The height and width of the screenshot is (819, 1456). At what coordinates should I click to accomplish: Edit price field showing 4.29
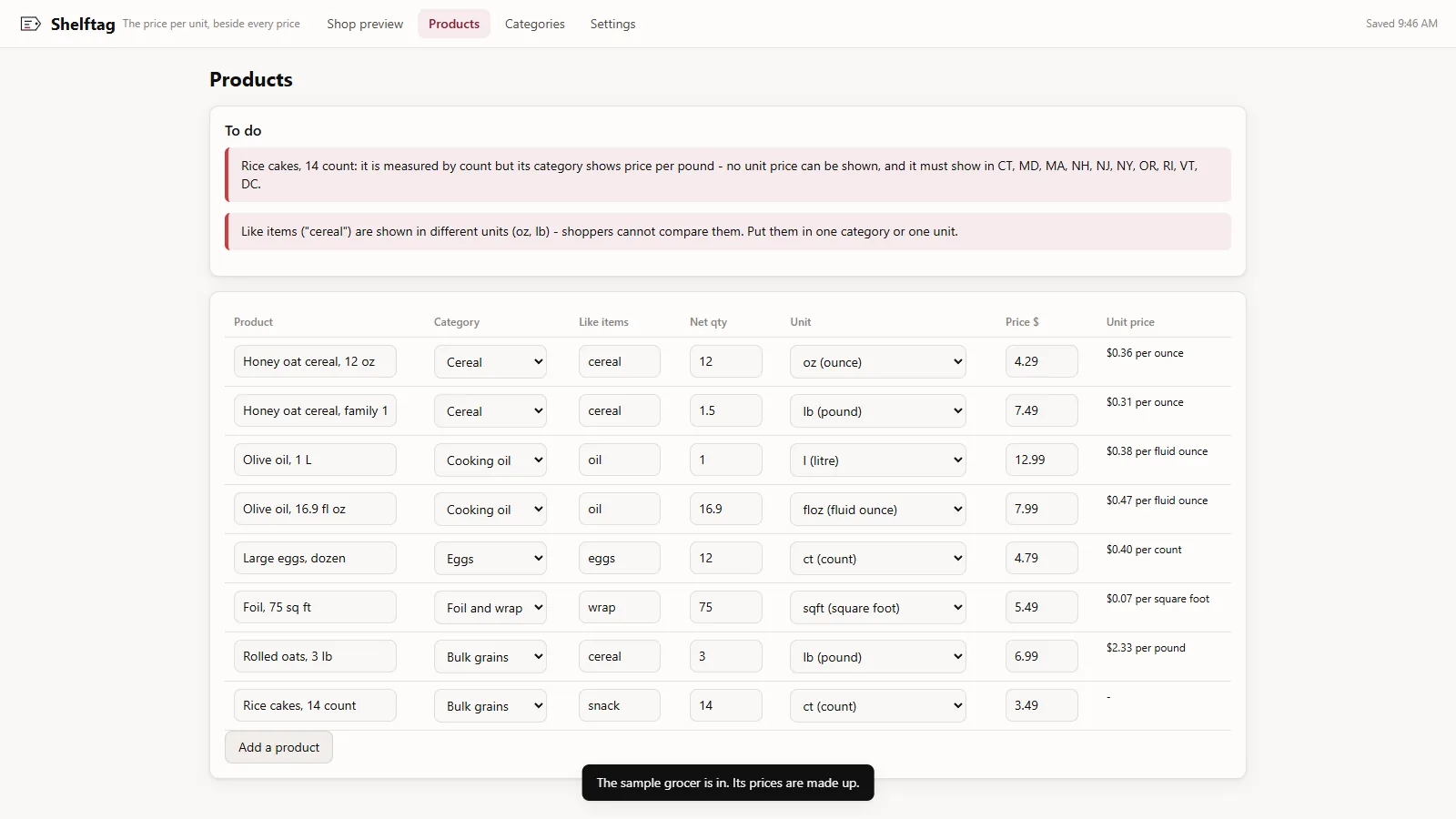1042,361
